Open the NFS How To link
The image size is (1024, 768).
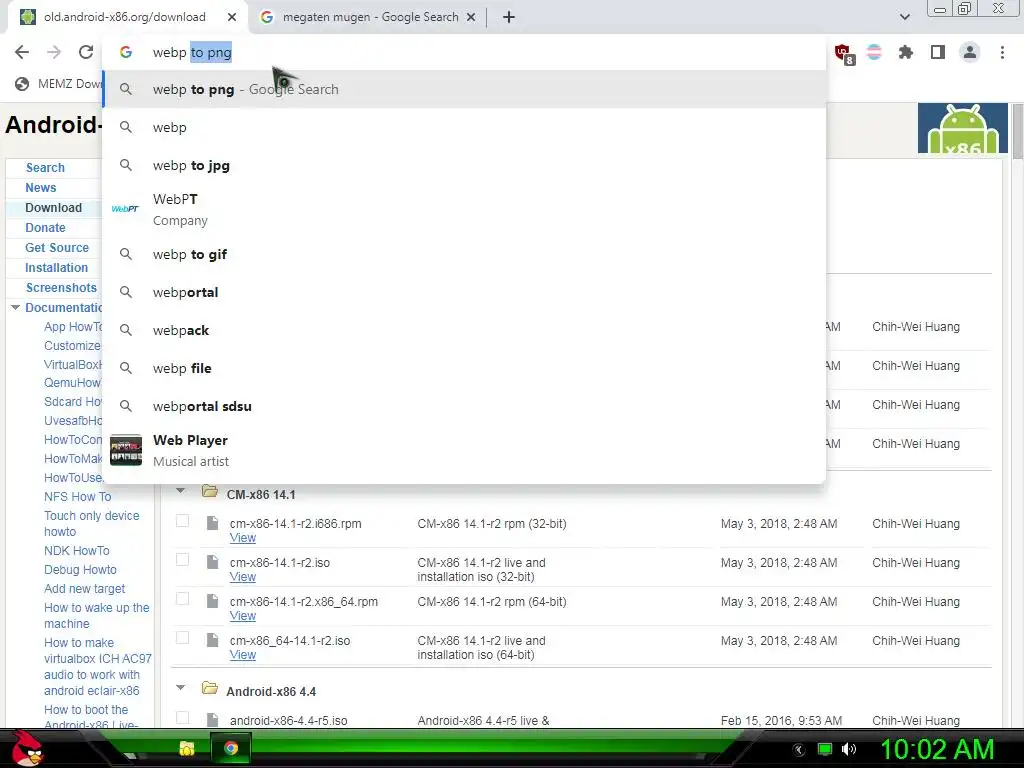78,496
